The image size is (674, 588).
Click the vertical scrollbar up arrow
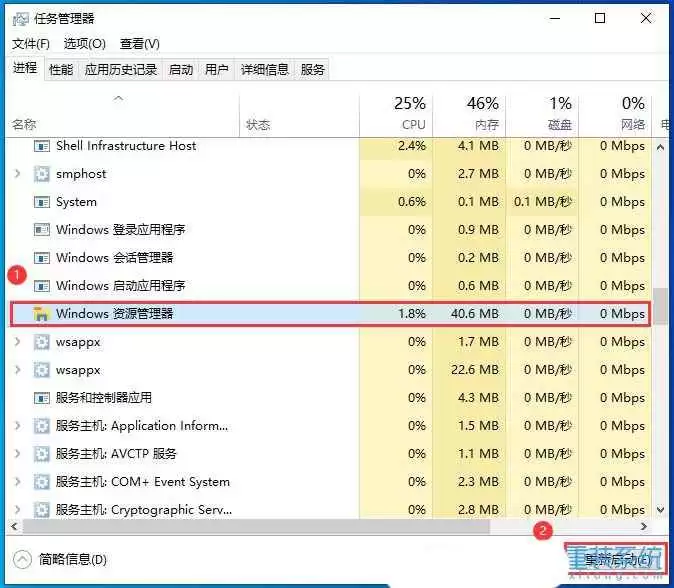coord(661,147)
